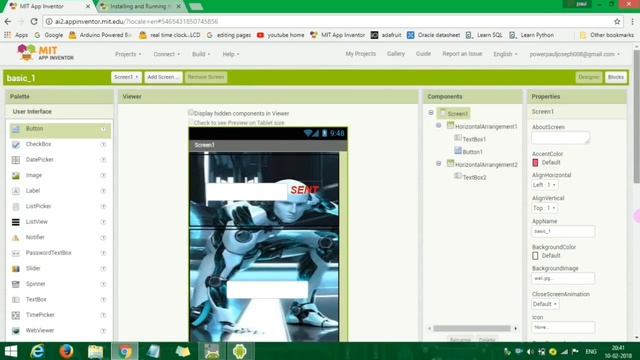Click the BackgroundColor Default color swatch

click(535, 256)
